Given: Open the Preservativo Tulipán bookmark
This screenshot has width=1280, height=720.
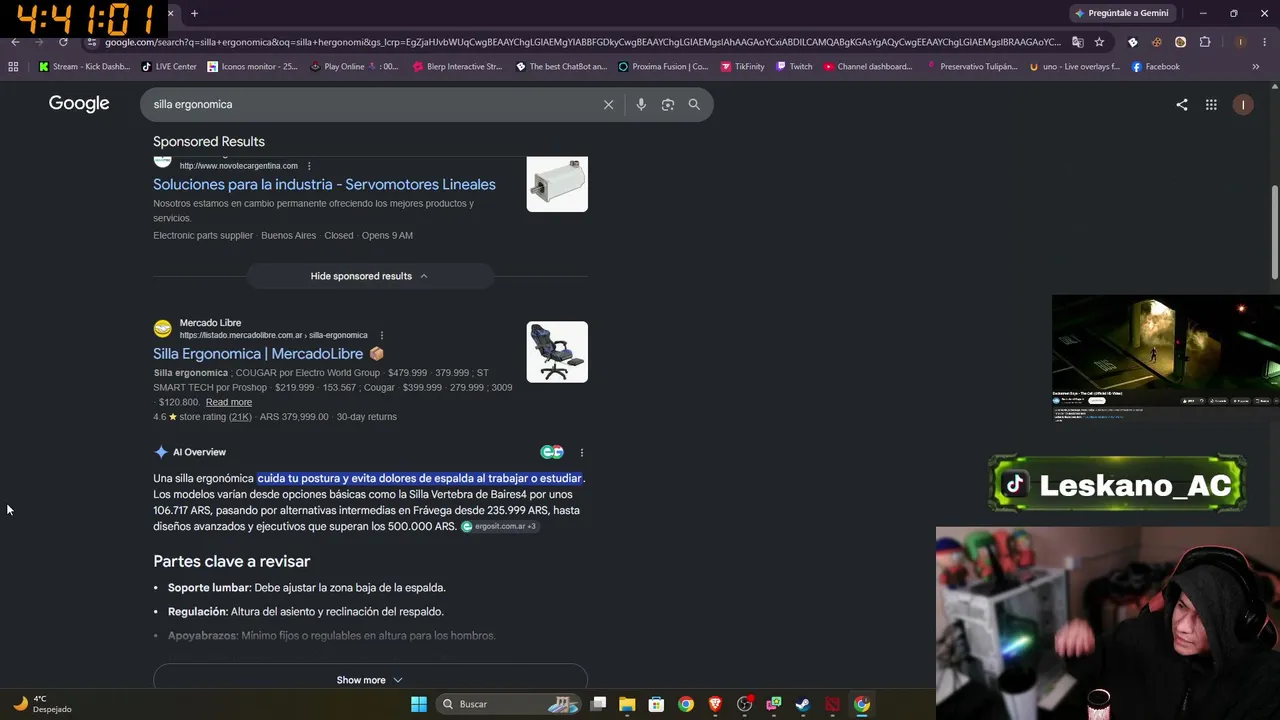Looking at the screenshot, I should point(973,67).
